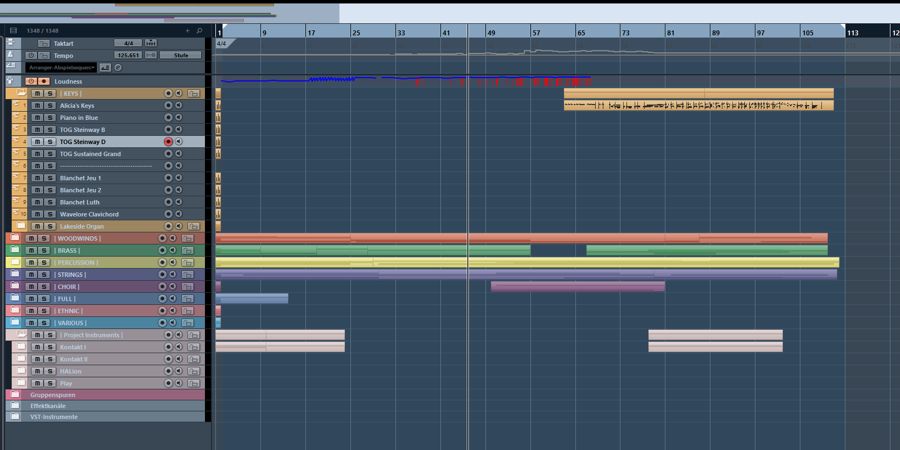This screenshot has height=450, width=900.
Task: Mute the STRINGS folder track
Action: coord(31,275)
